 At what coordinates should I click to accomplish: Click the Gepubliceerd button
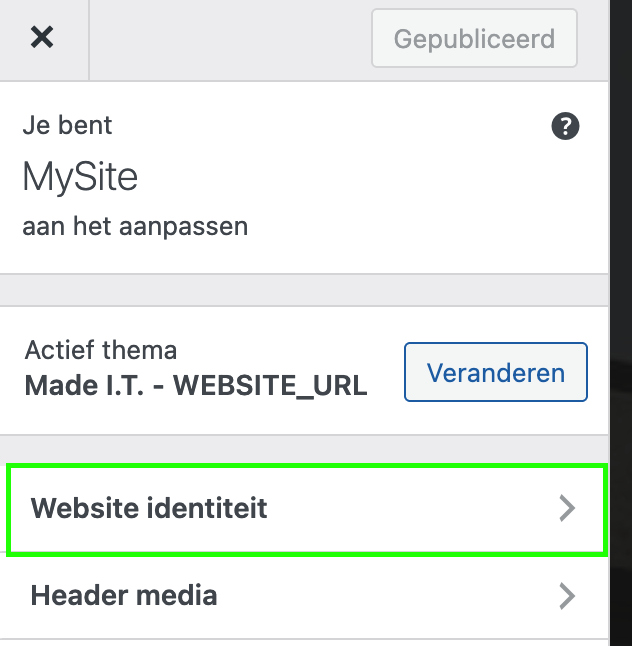[x=474, y=40]
